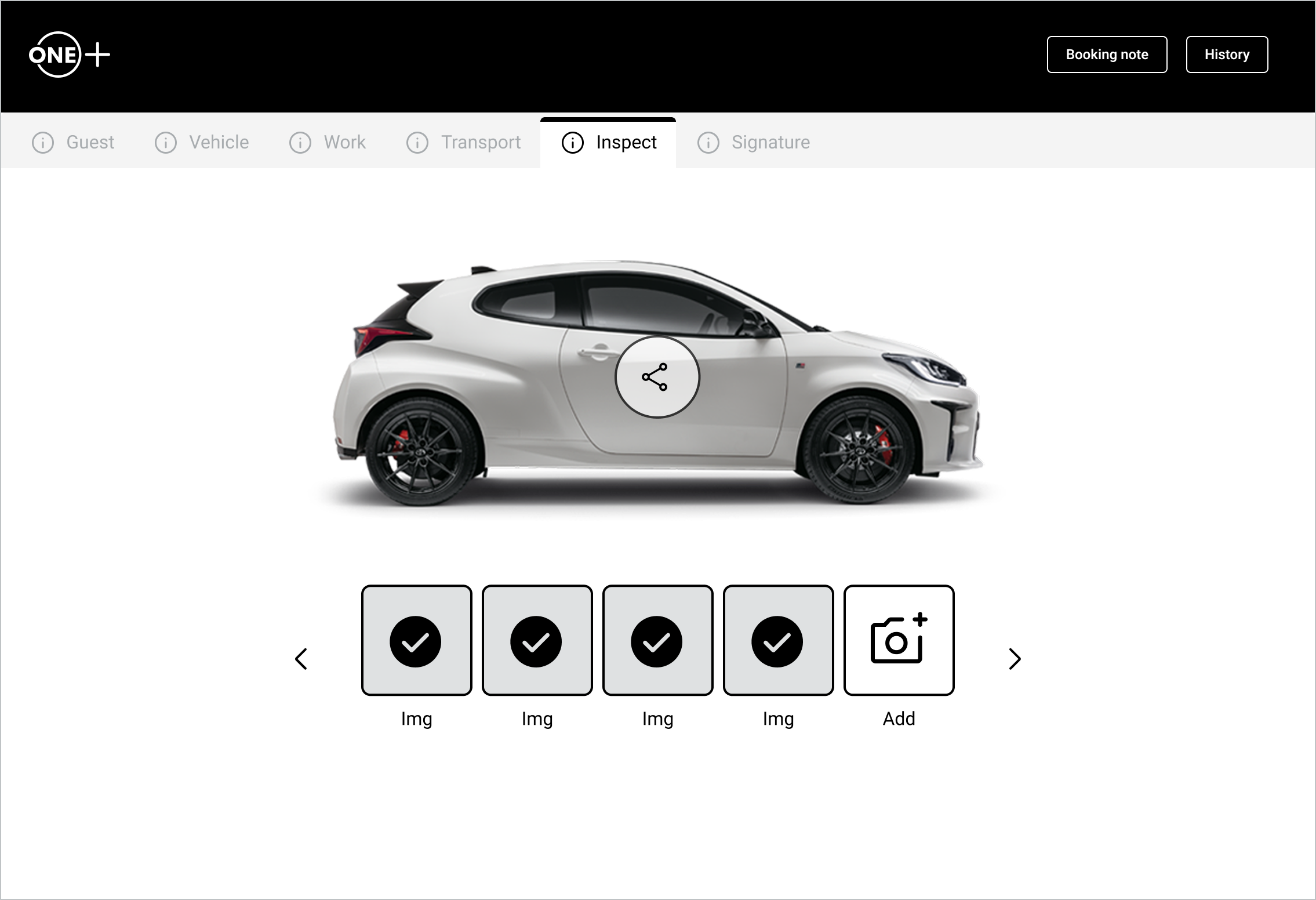View the History button
Viewport: 1316px width, 900px height.
coord(1227,55)
